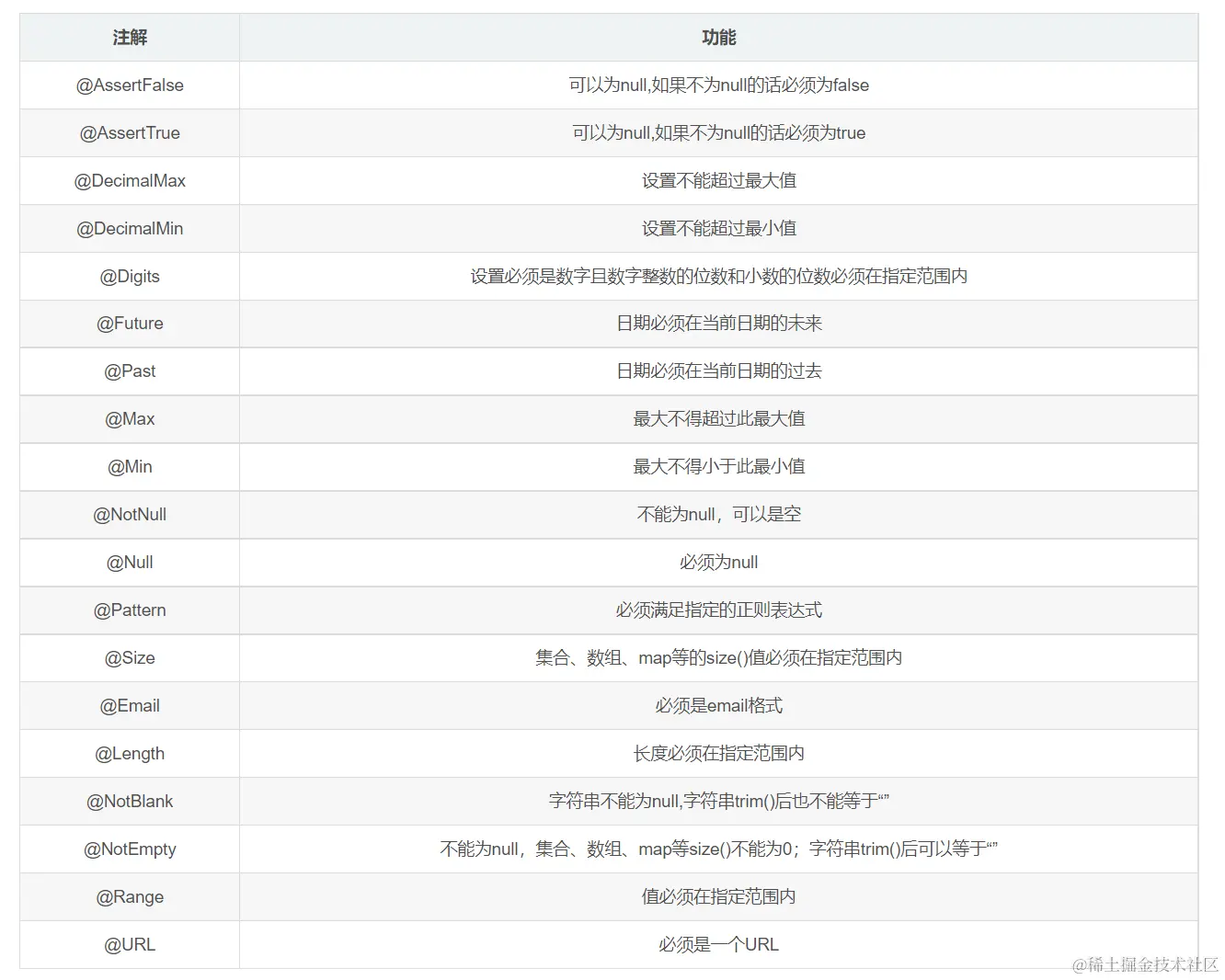Select the @NotBlank annotation cell
The image size is (1225, 980).
[x=130, y=802]
